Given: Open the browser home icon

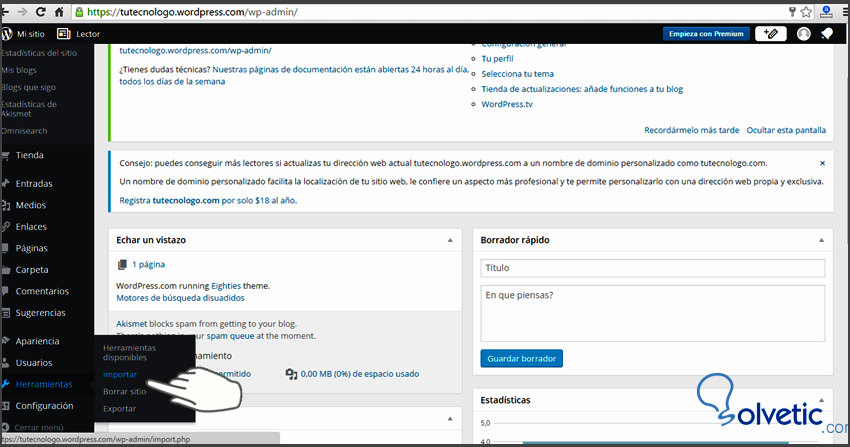Looking at the screenshot, I should [59, 12].
